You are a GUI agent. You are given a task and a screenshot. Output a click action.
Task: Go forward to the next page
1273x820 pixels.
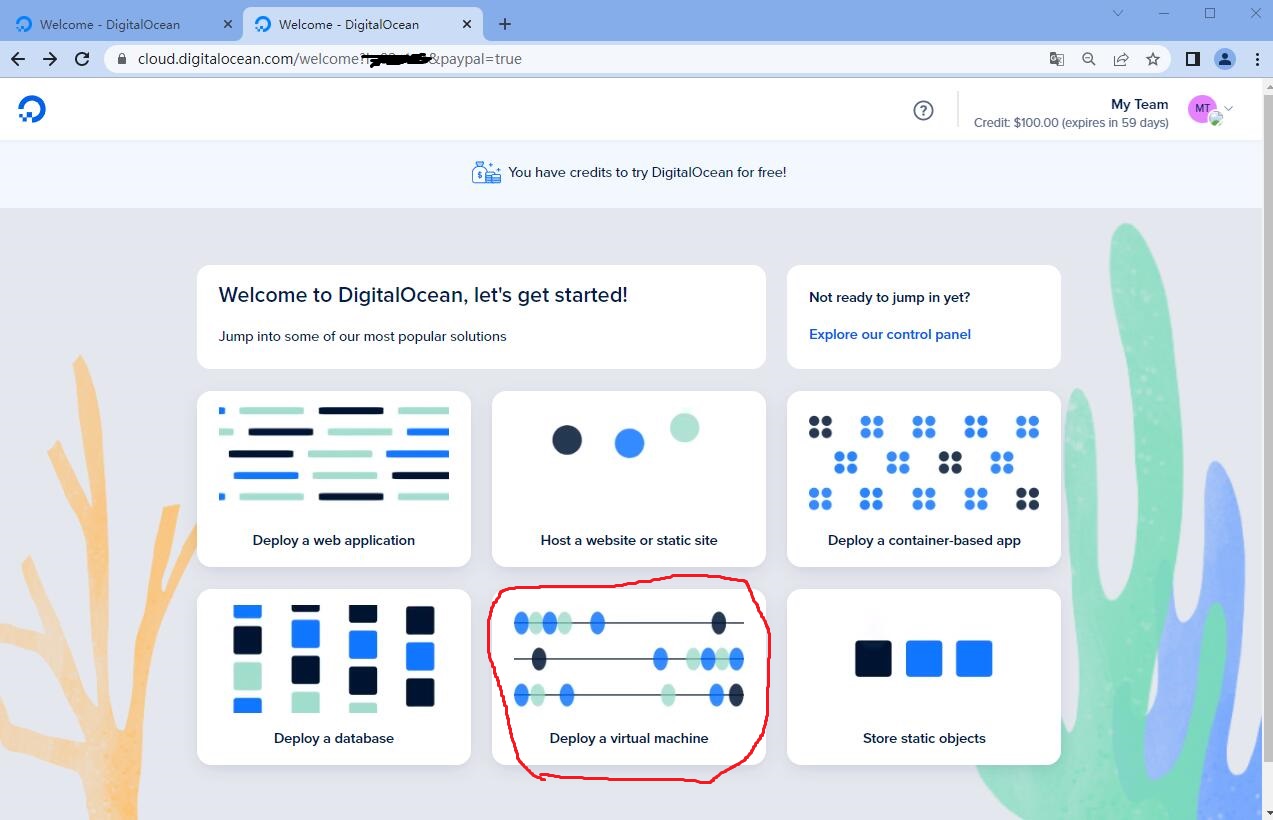click(50, 59)
